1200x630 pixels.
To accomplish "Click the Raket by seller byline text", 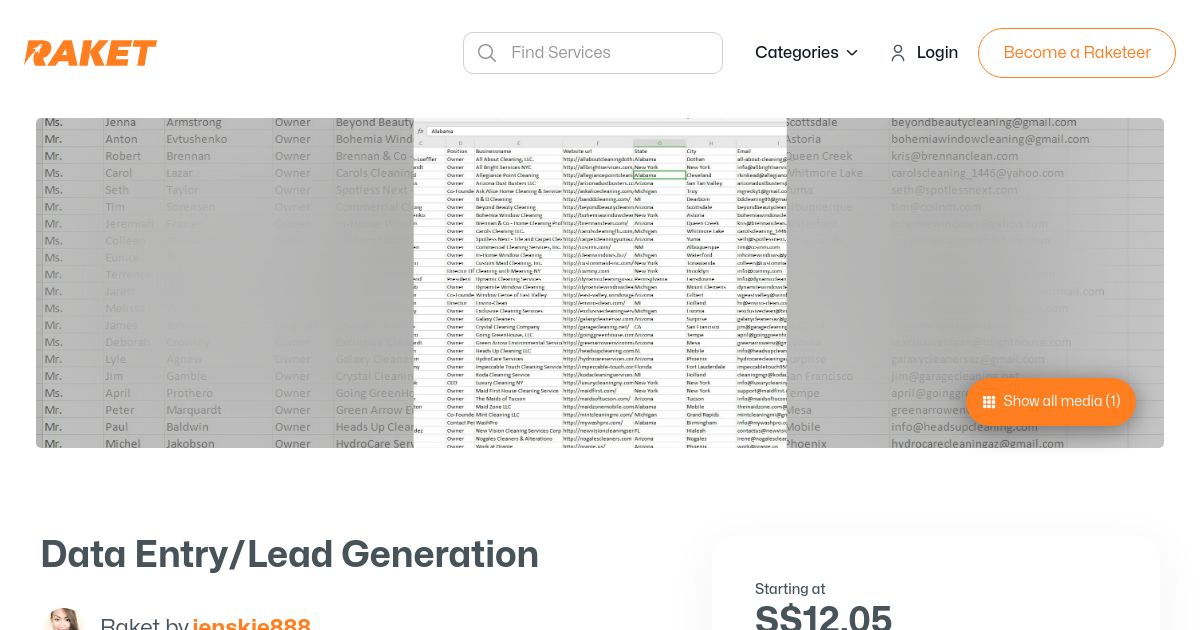I will pyautogui.click(x=146, y=622).
